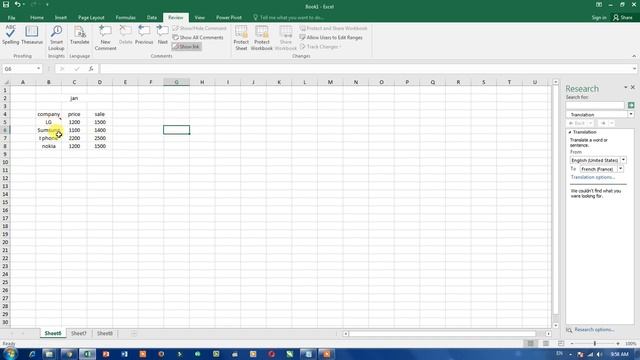Collapse the ribbon
The height and width of the screenshot is (360, 640).
pos(634,56)
